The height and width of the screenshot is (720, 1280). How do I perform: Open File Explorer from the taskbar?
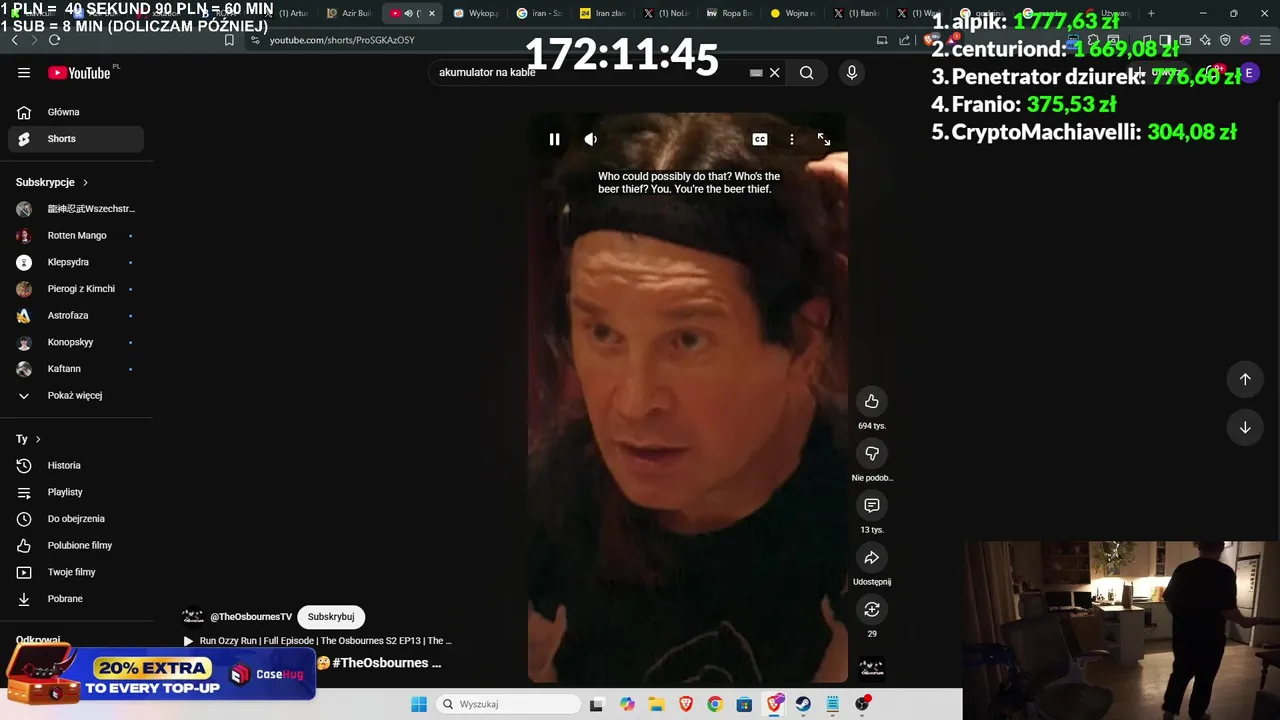(x=656, y=704)
